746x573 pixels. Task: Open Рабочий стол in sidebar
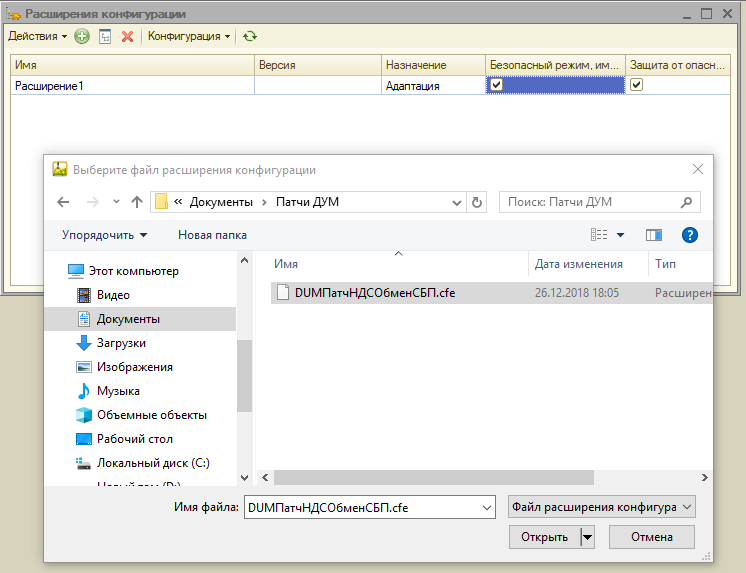[x=135, y=439]
